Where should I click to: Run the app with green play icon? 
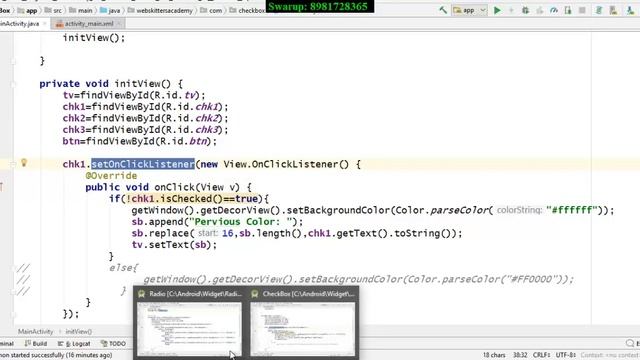point(497,10)
